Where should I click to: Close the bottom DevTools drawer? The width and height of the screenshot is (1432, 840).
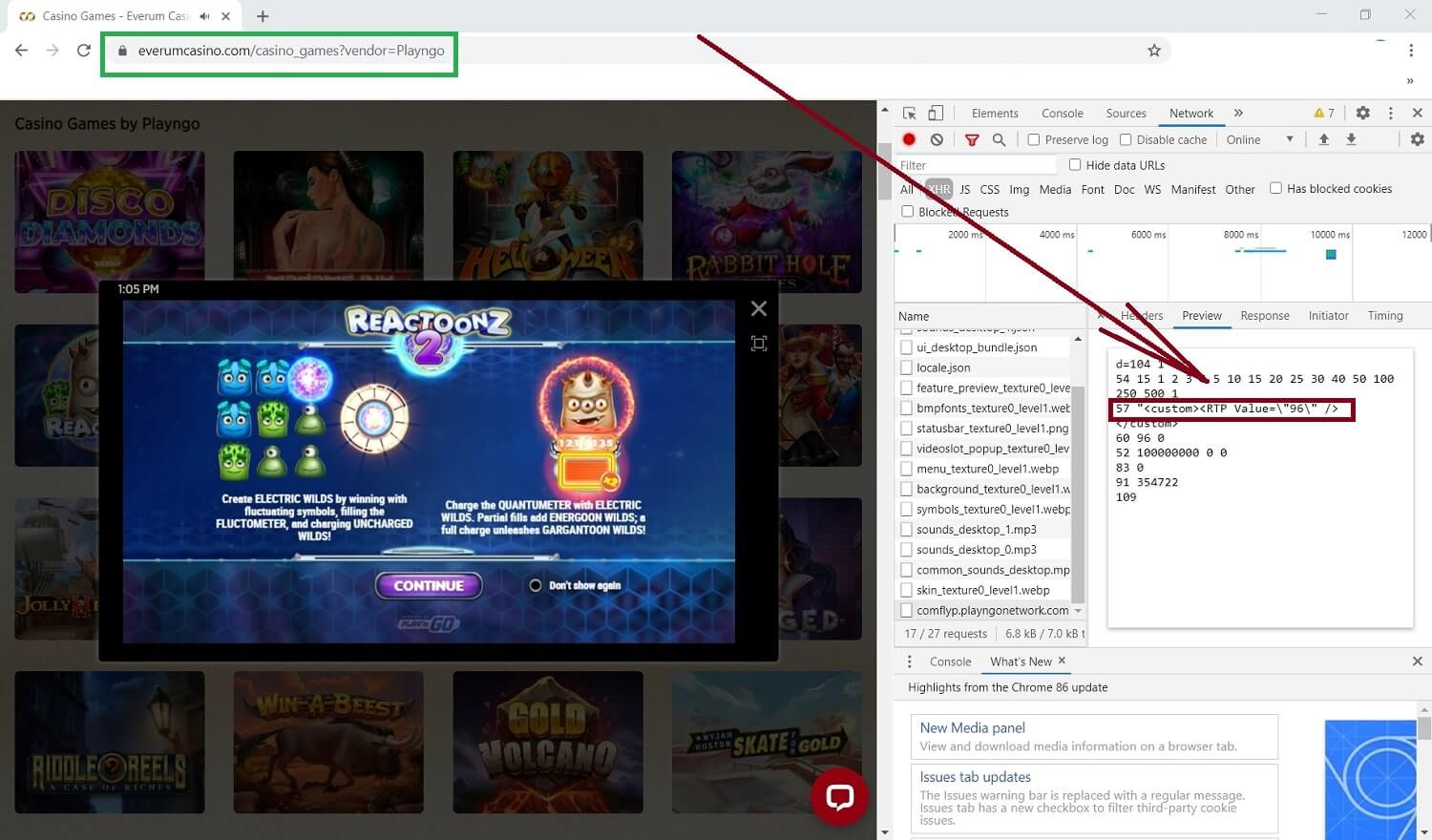(x=1418, y=661)
